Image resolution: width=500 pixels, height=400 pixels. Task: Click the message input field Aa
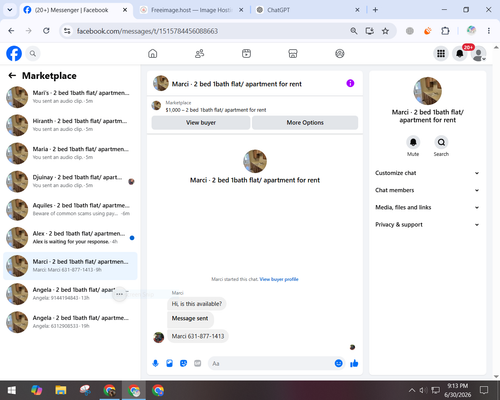271,363
